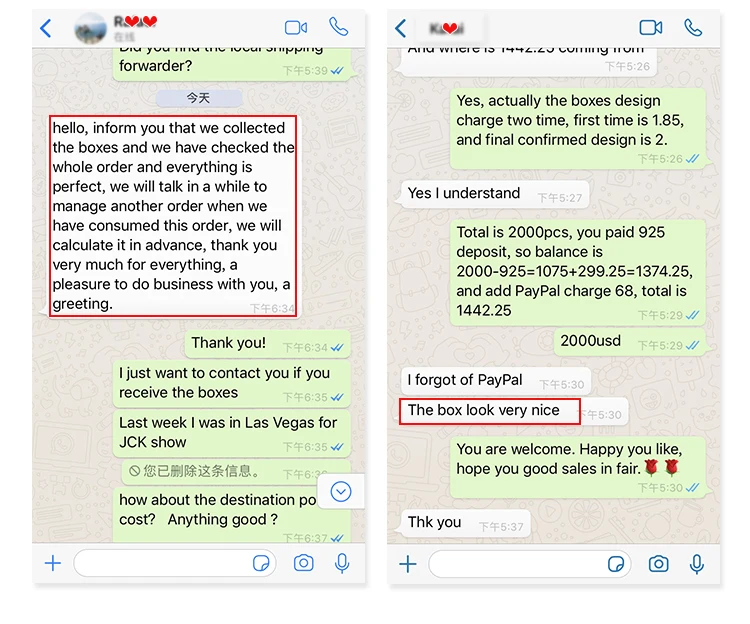This screenshot has width=750, height=624.
Task: Open the contact profile picture in the left chat
Action: [x=91, y=29]
